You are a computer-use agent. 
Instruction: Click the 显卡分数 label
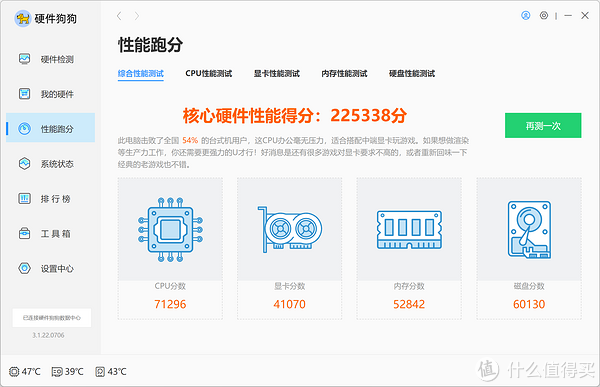tap(290, 286)
